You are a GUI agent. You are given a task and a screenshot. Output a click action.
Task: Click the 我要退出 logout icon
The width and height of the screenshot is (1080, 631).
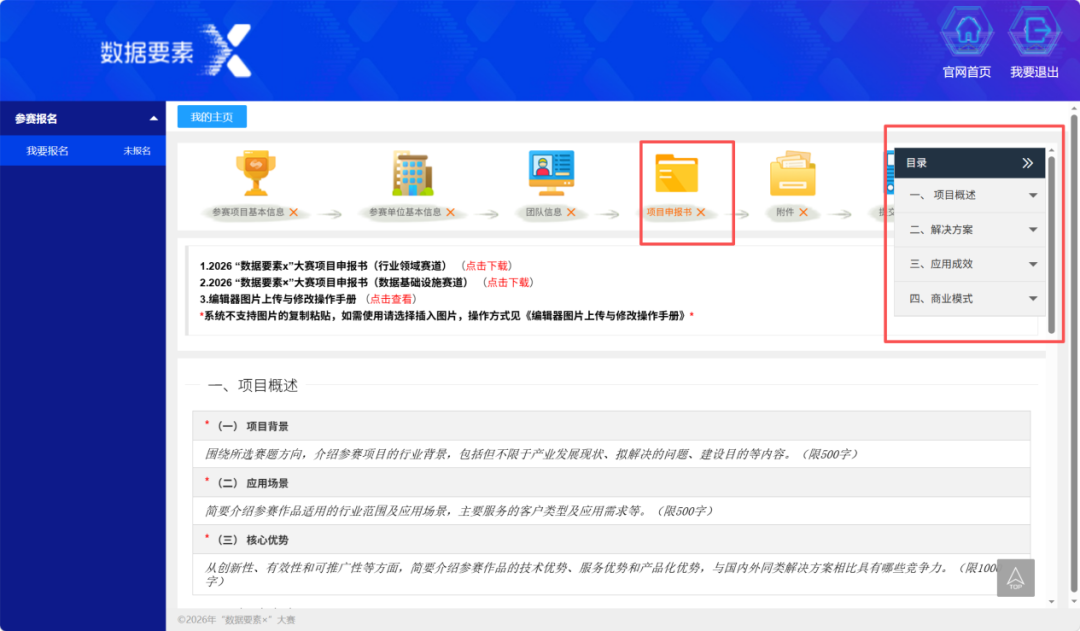tap(1034, 31)
